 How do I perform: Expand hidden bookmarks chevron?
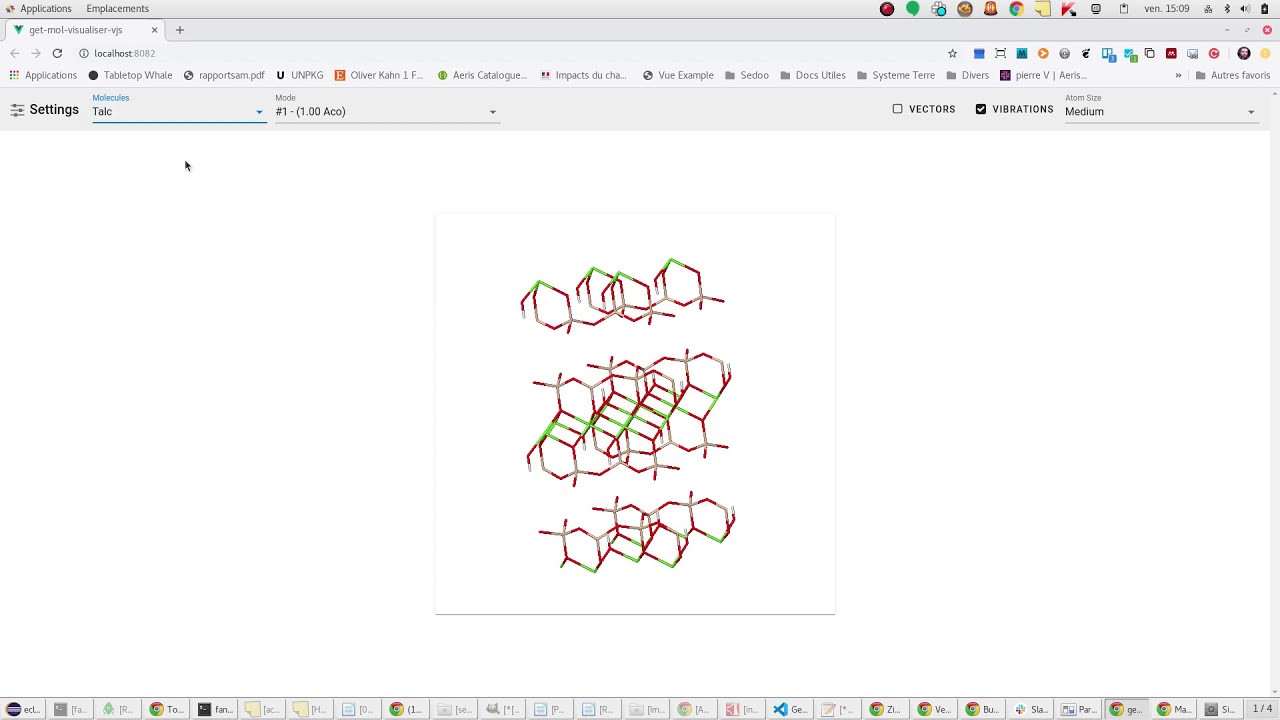[1178, 75]
